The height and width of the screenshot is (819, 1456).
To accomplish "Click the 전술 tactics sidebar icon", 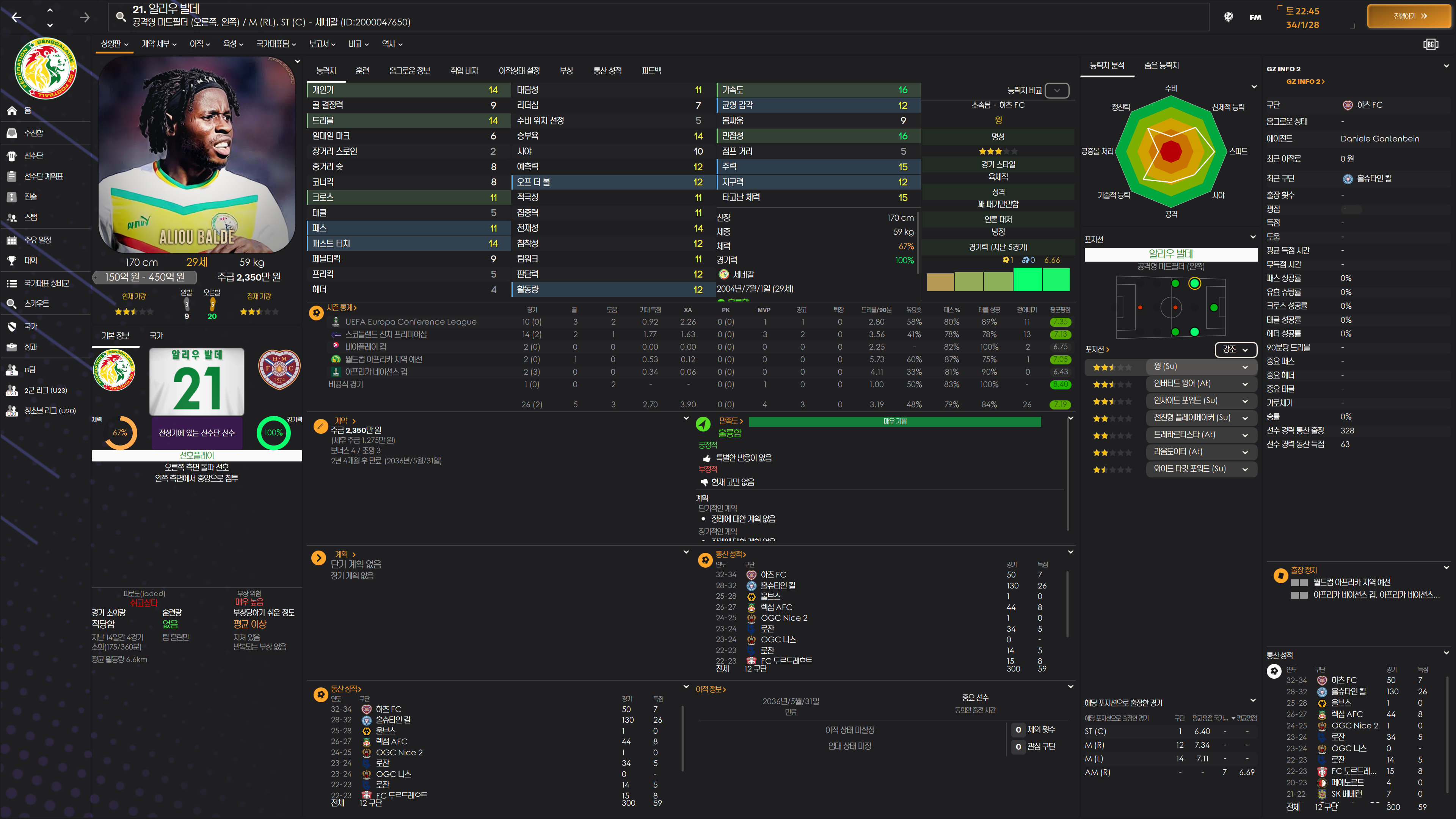I will point(12,197).
